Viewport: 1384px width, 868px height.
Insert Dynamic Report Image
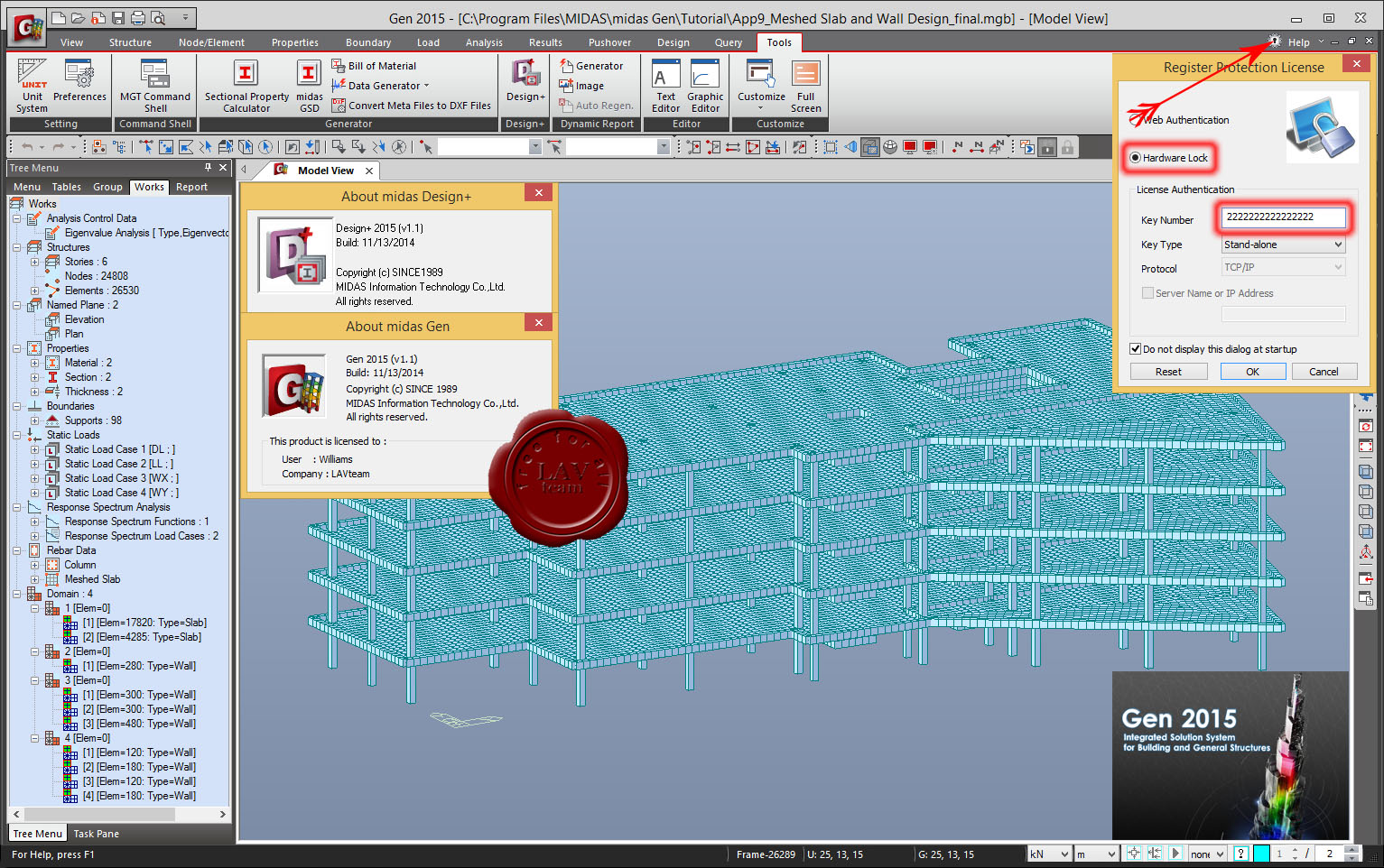point(581,86)
